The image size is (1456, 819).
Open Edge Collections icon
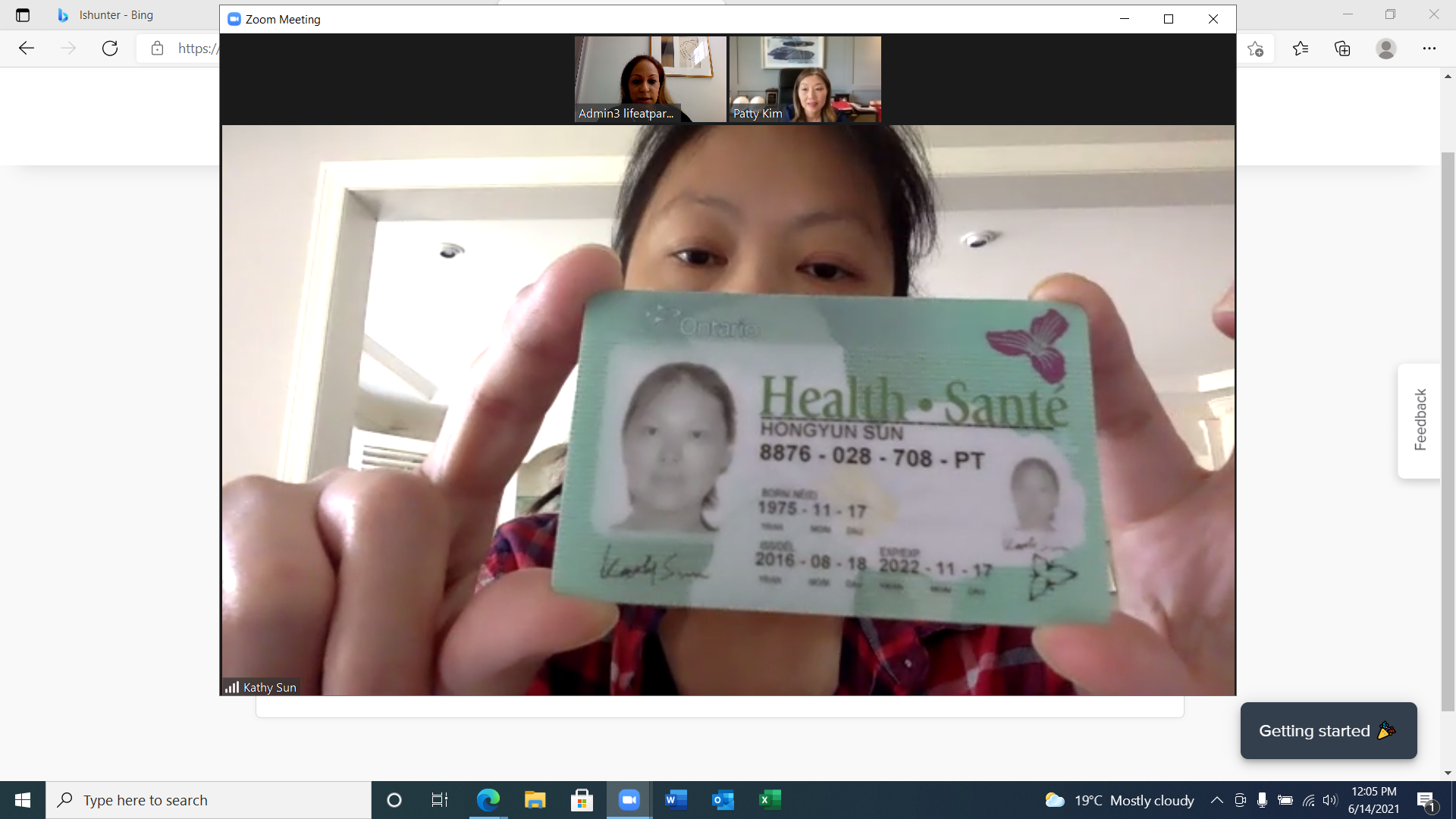click(1343, 49)
